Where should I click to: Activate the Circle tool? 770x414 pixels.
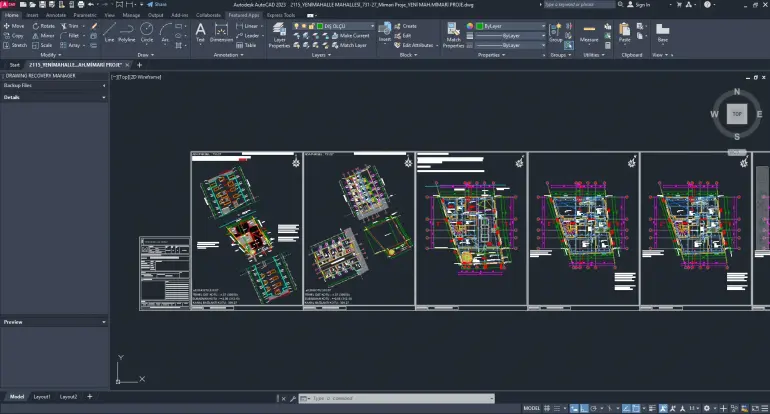146,32
